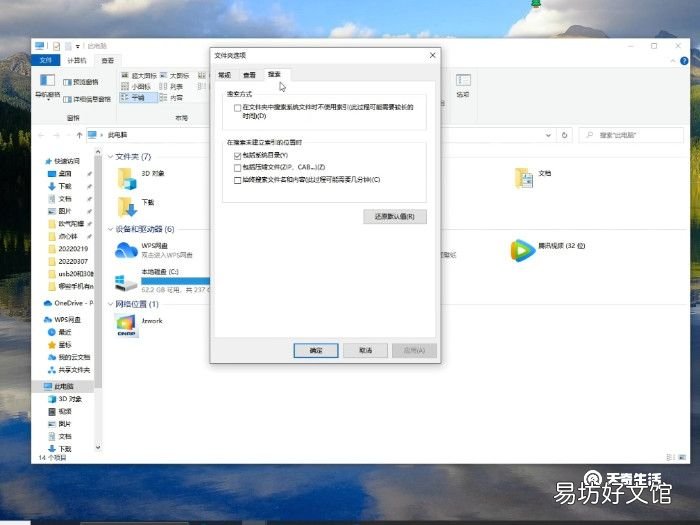This screenshot has width=700, height=525.
Task: Close the Folder Options dialog with X
Action: [x=432, y=55]
